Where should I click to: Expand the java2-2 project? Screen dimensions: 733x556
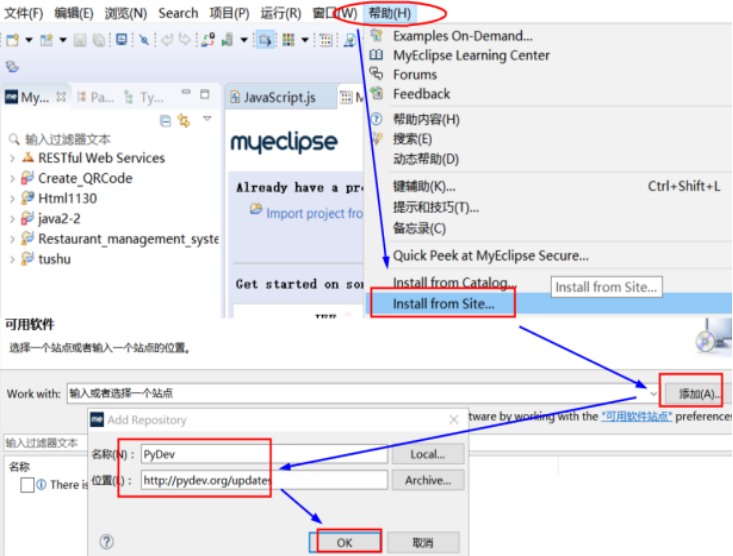[x=12, y=219]
